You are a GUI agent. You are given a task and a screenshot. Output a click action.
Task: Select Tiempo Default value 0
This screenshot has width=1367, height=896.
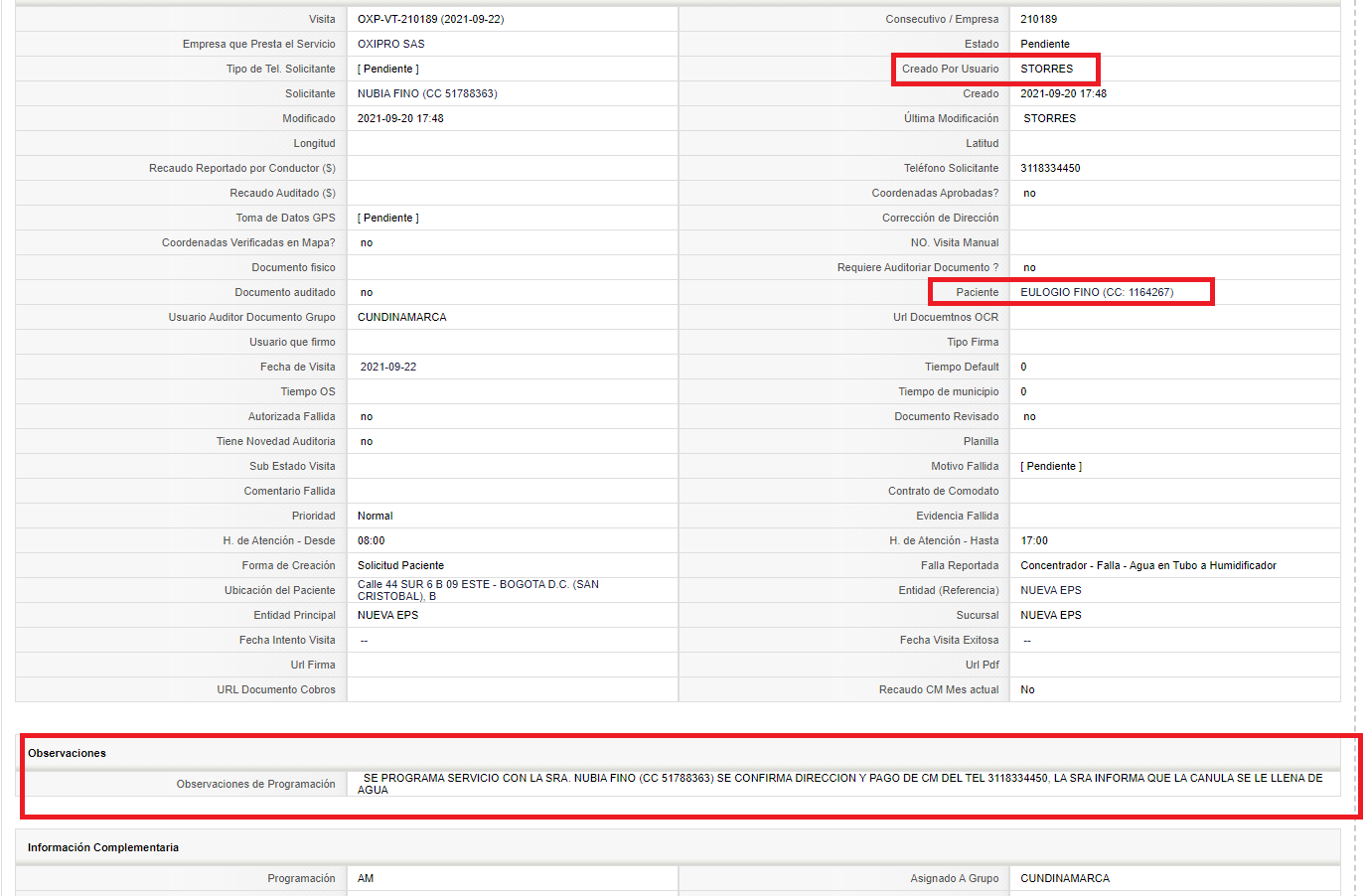pos(1023,367)
